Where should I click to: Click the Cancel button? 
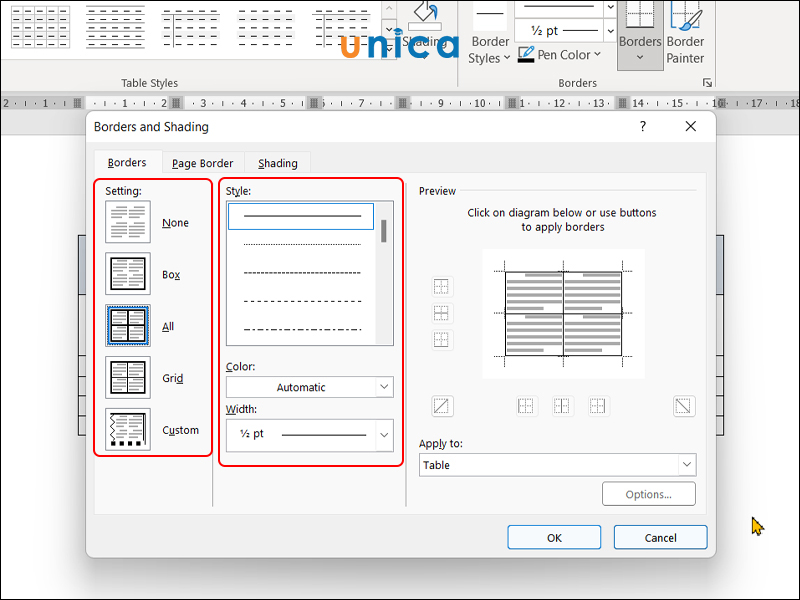[660, 537]
